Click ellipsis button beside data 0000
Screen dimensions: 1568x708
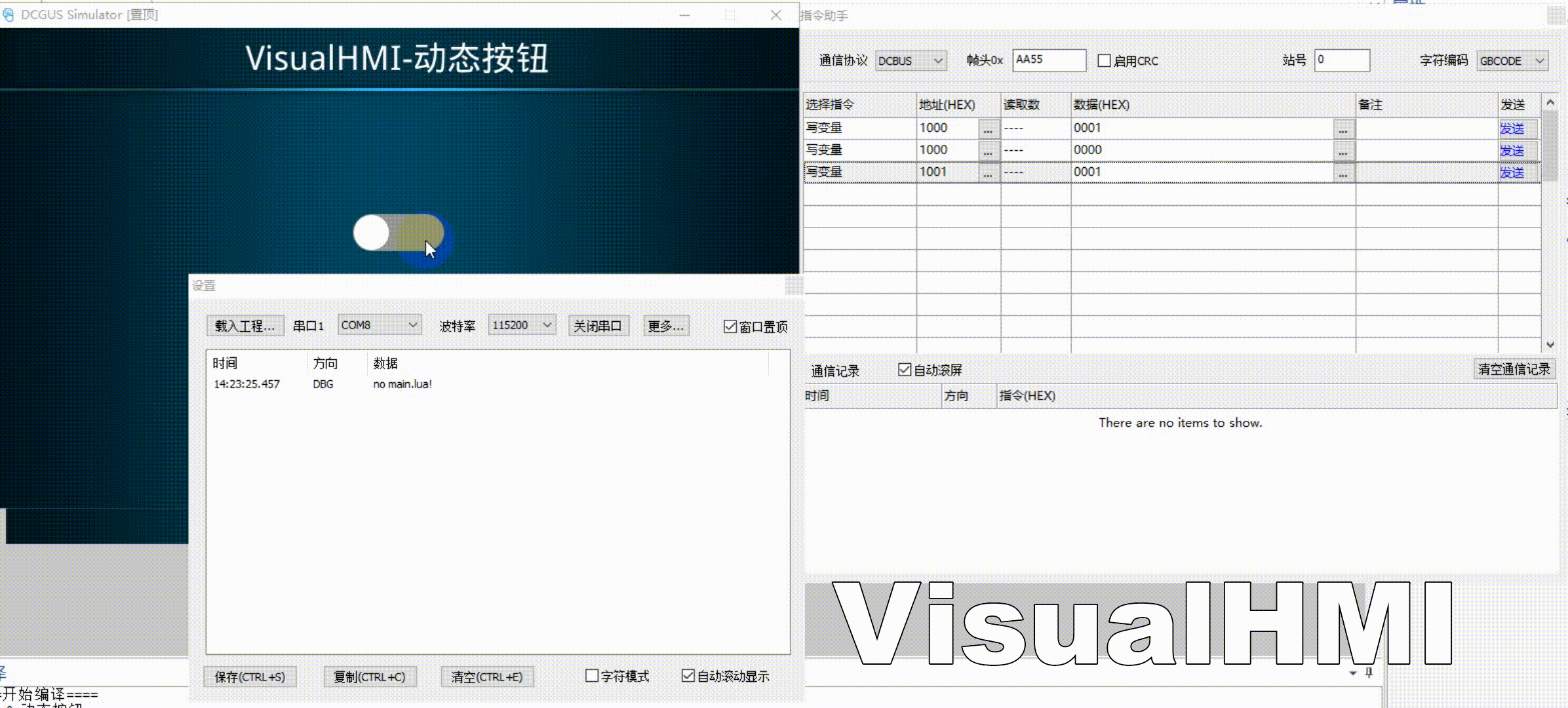[x=1343, y=151]
